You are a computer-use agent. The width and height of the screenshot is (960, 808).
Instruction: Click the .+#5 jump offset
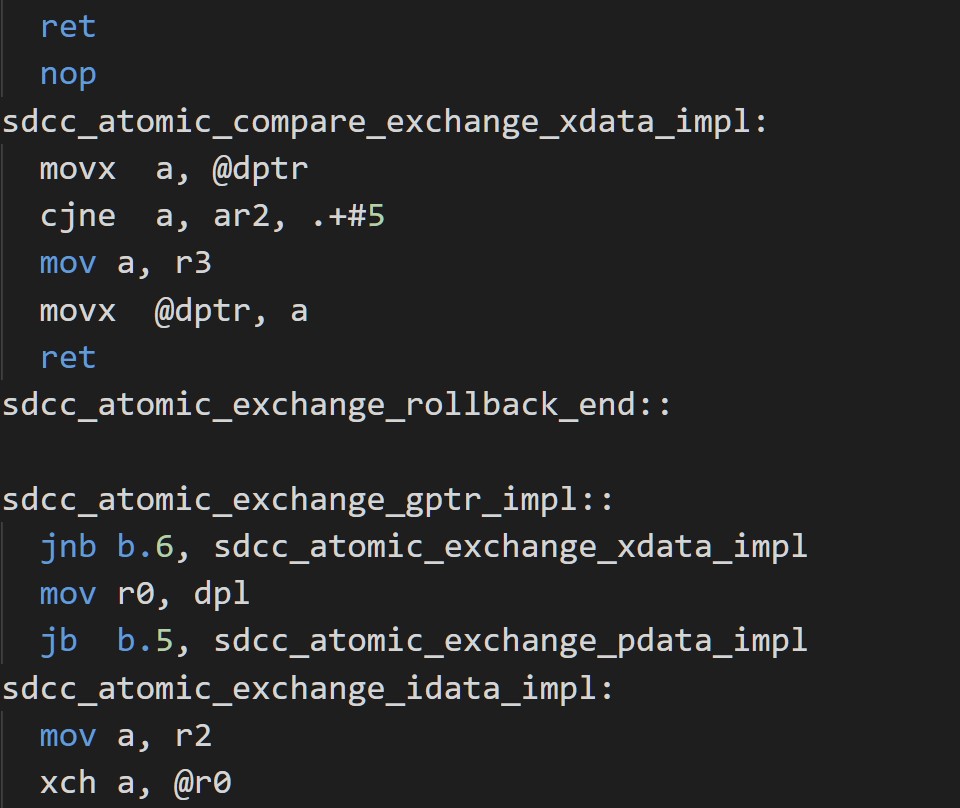click(x=348, y=217)
